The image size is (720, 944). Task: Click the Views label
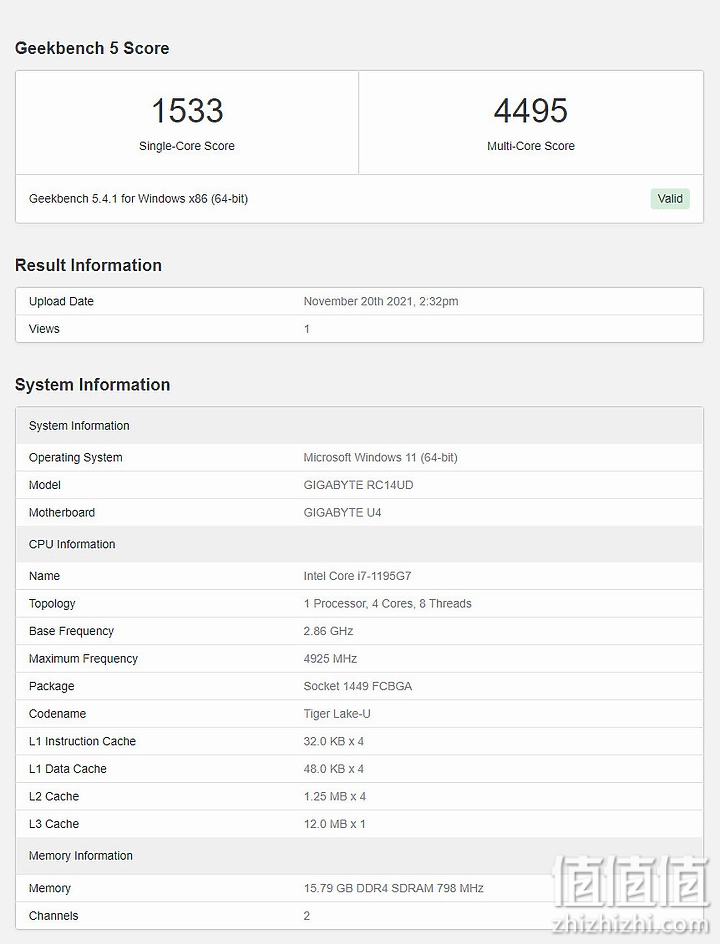click(44, 329)
